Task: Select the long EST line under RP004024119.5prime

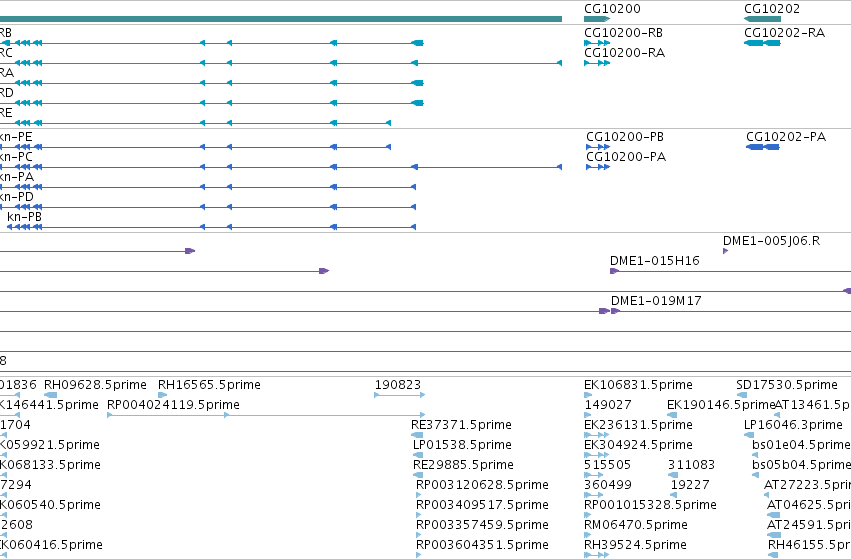Action: pyautogui.click(x=266, y=415)
